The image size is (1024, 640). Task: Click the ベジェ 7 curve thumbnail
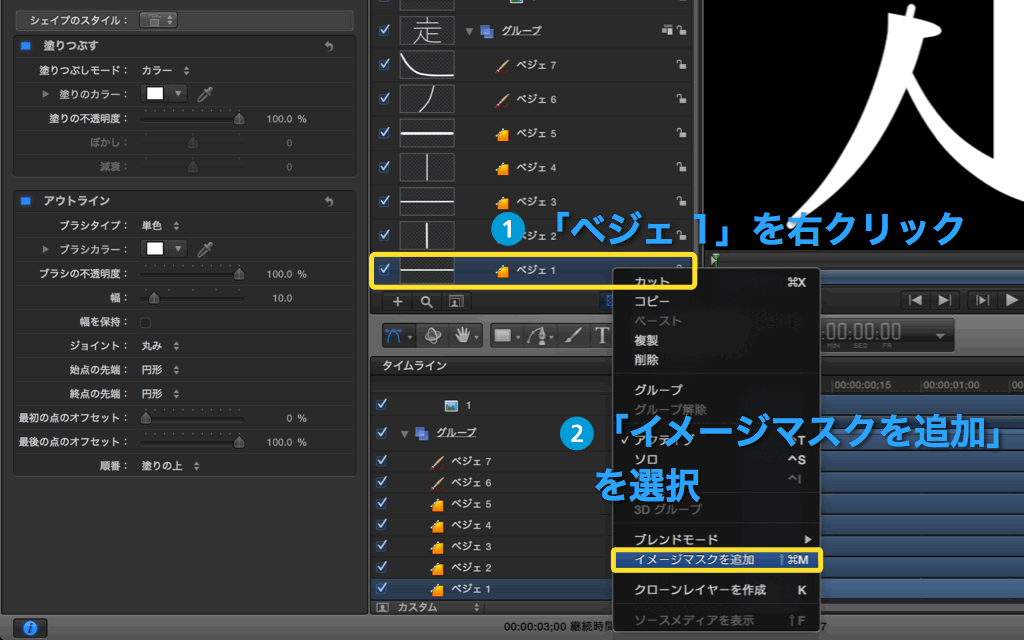coord(426,65)
